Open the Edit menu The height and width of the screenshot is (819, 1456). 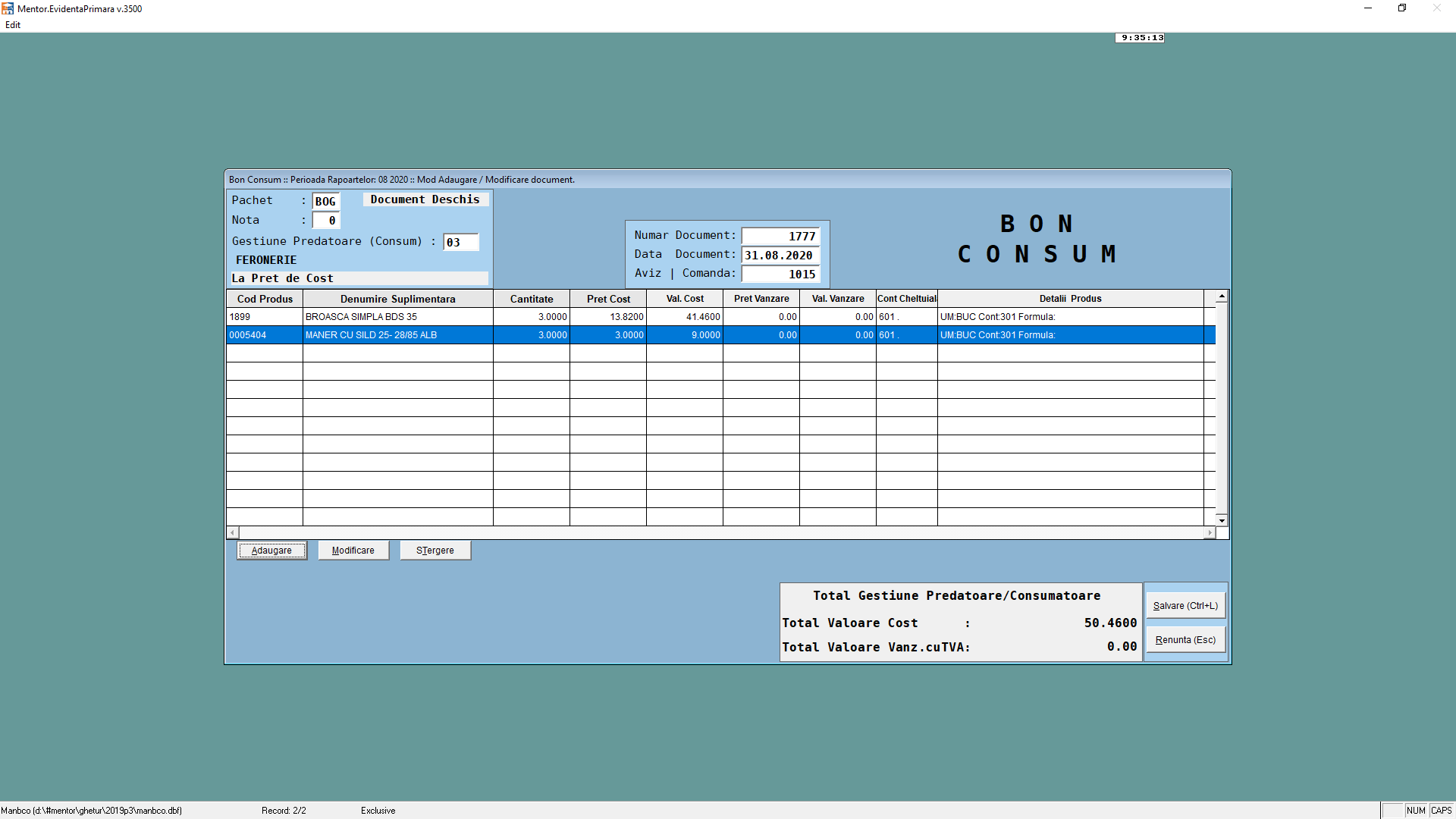pos(13,25)
